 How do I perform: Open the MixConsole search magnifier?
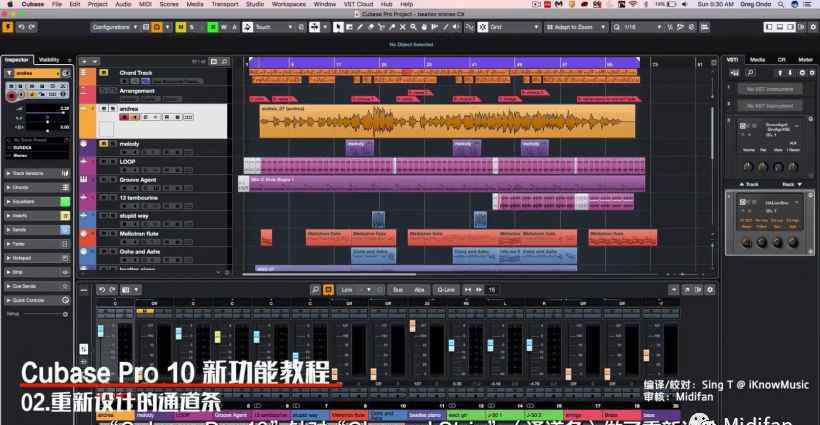coord(315,290)
